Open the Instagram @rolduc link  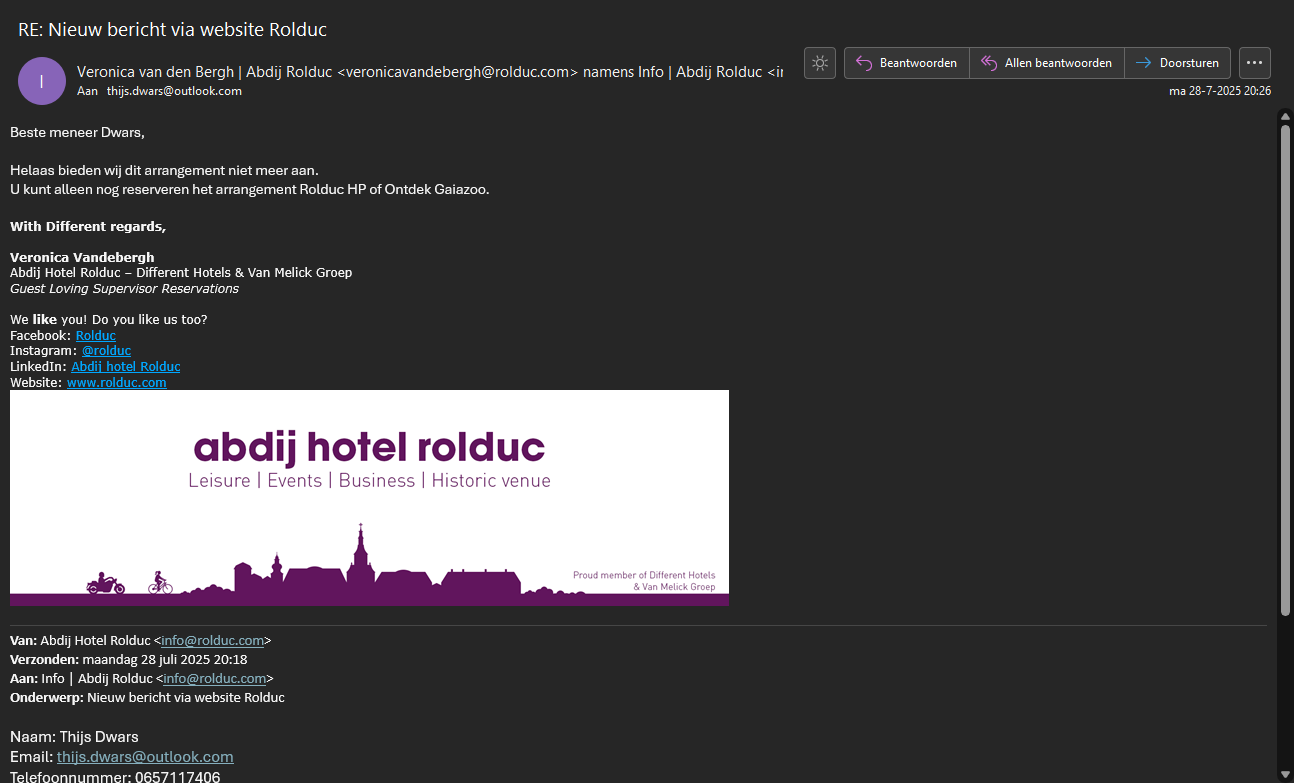click(106, 351)
